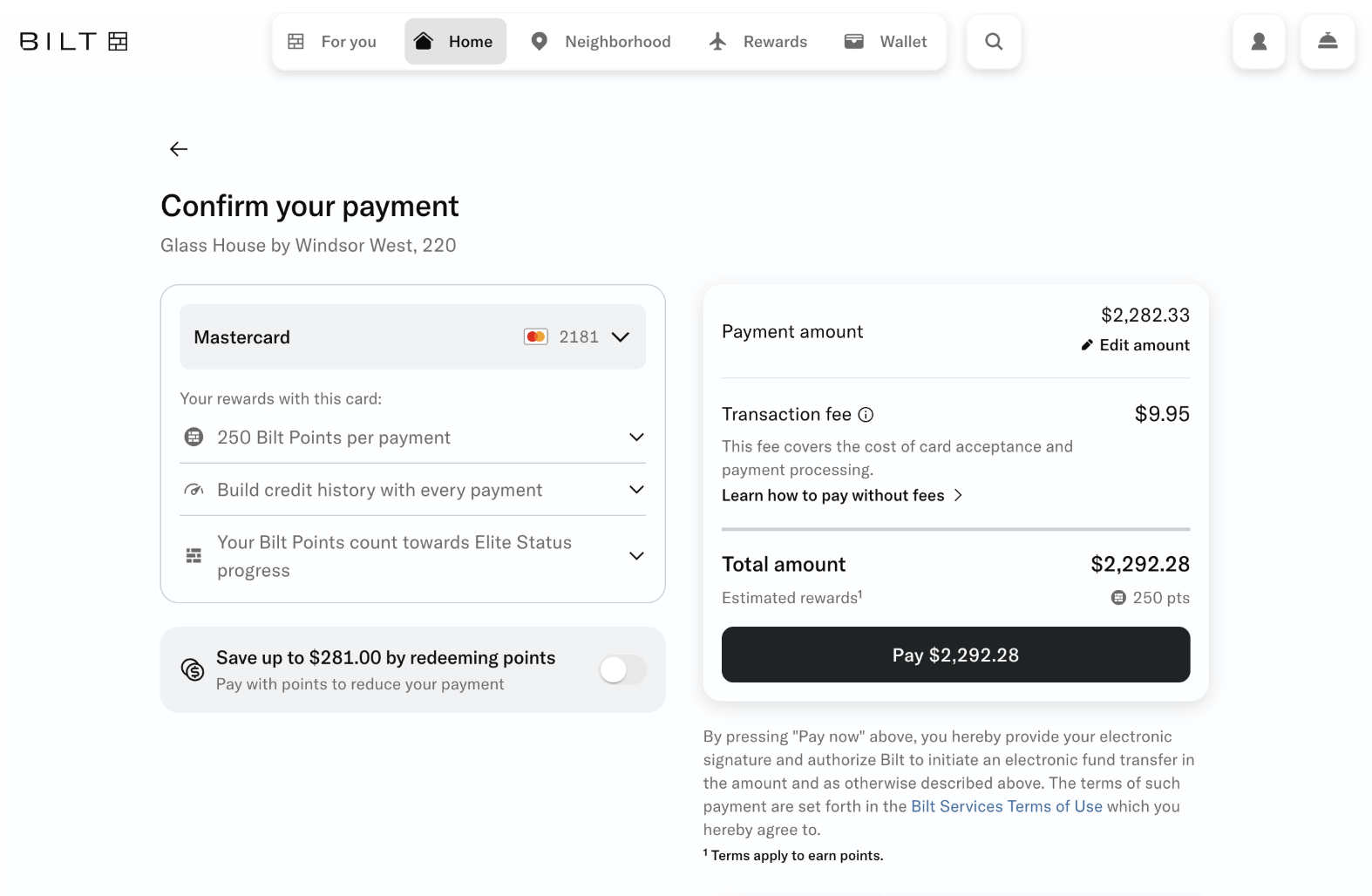This screenshot has width=1372, height=896.
Task: Click the transaction fee info icon
Action: coord(866,414)
